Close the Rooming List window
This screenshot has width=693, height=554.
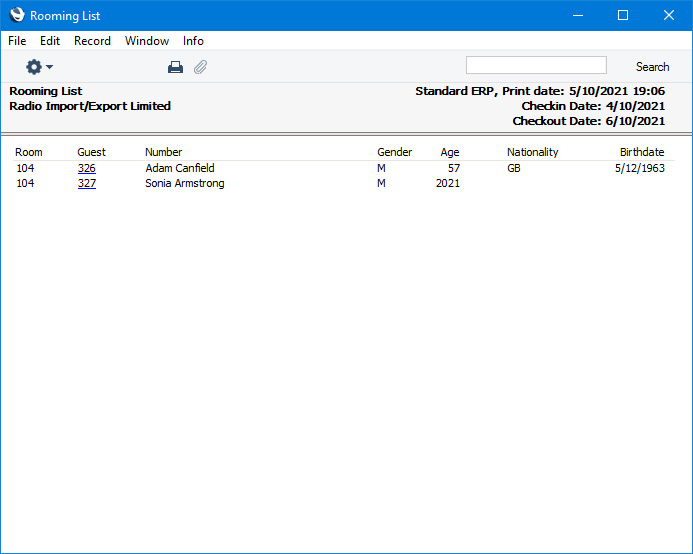[669, 15]
